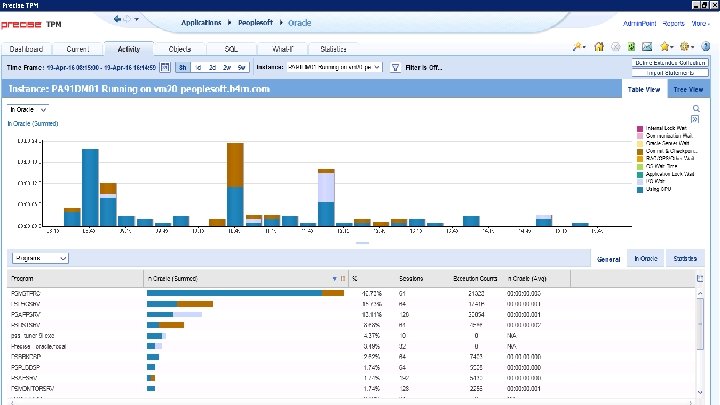Click the table column settings icon
The image size is (720, 405).
pyautogui.click(x=700, y=278)
